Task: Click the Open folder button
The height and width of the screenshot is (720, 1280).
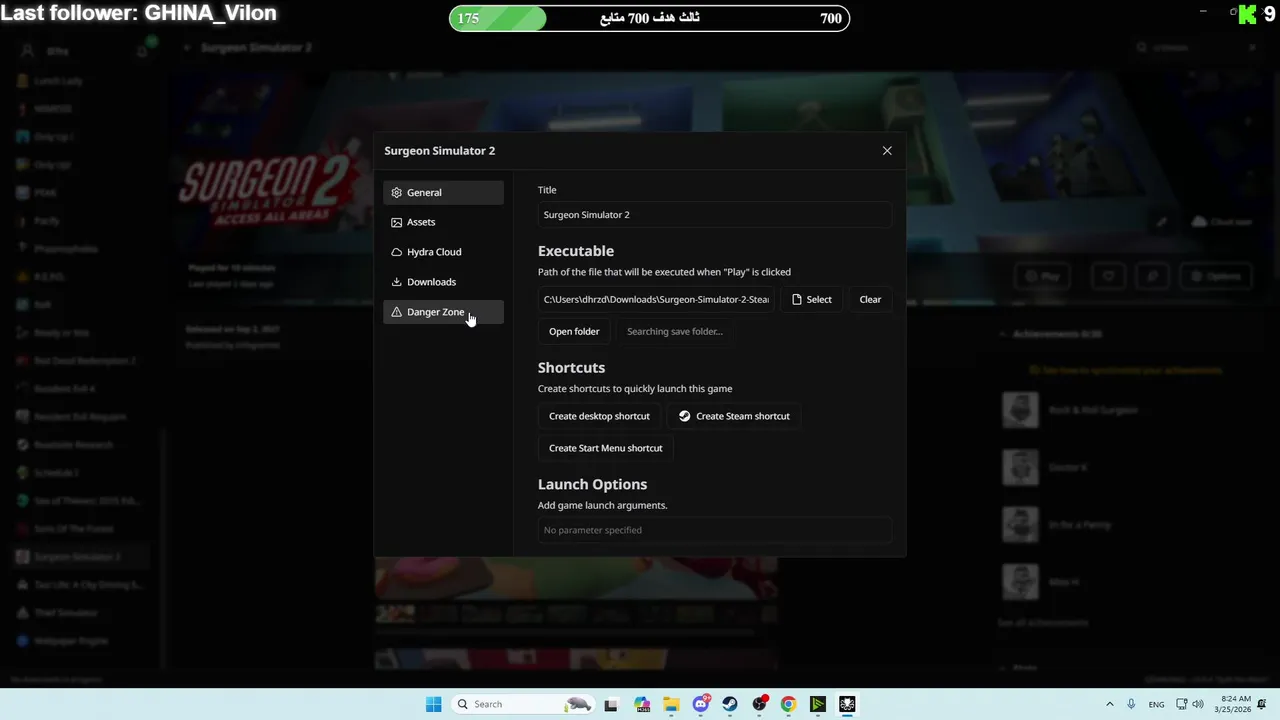Action: tap(574, 331)
